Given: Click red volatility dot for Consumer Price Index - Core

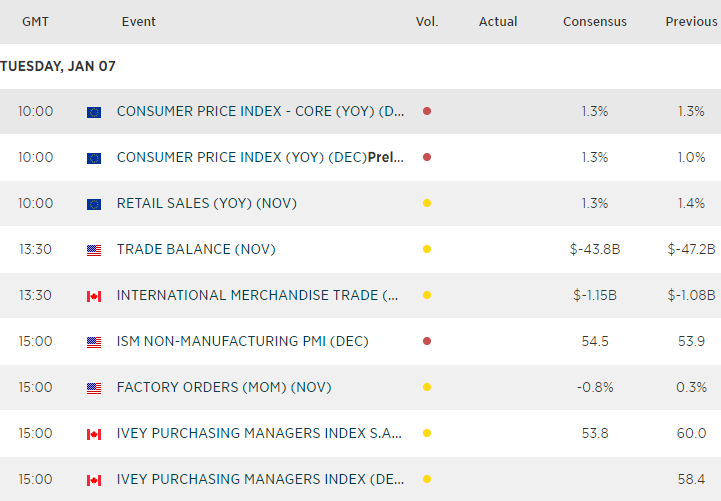Looking at the screenshot, I should [x=427, y=111].
